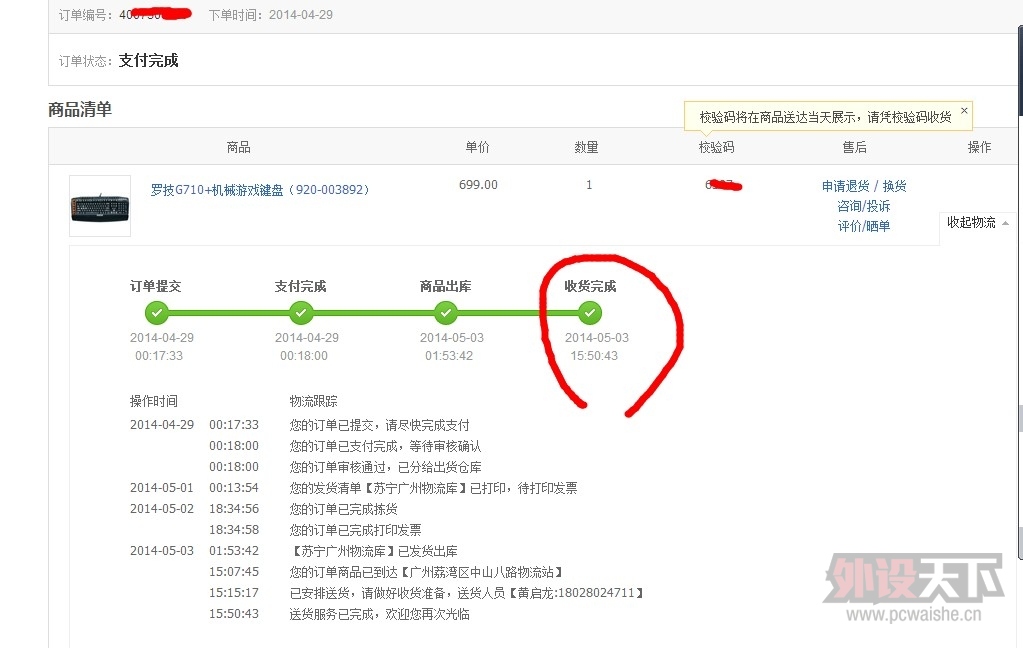Click the 支付完成 green check step icon
The image size is (1023, 648).
[301, 313]
